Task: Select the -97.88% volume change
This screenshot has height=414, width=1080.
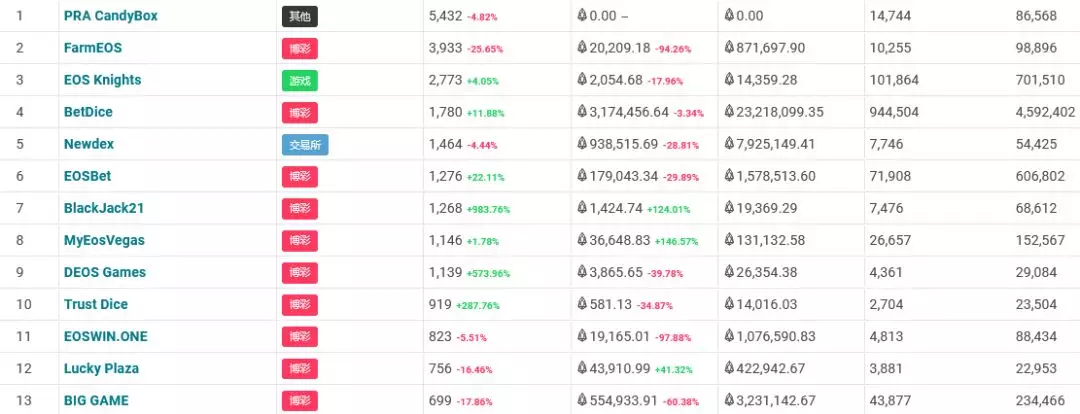Action: [x=673, y=338]
